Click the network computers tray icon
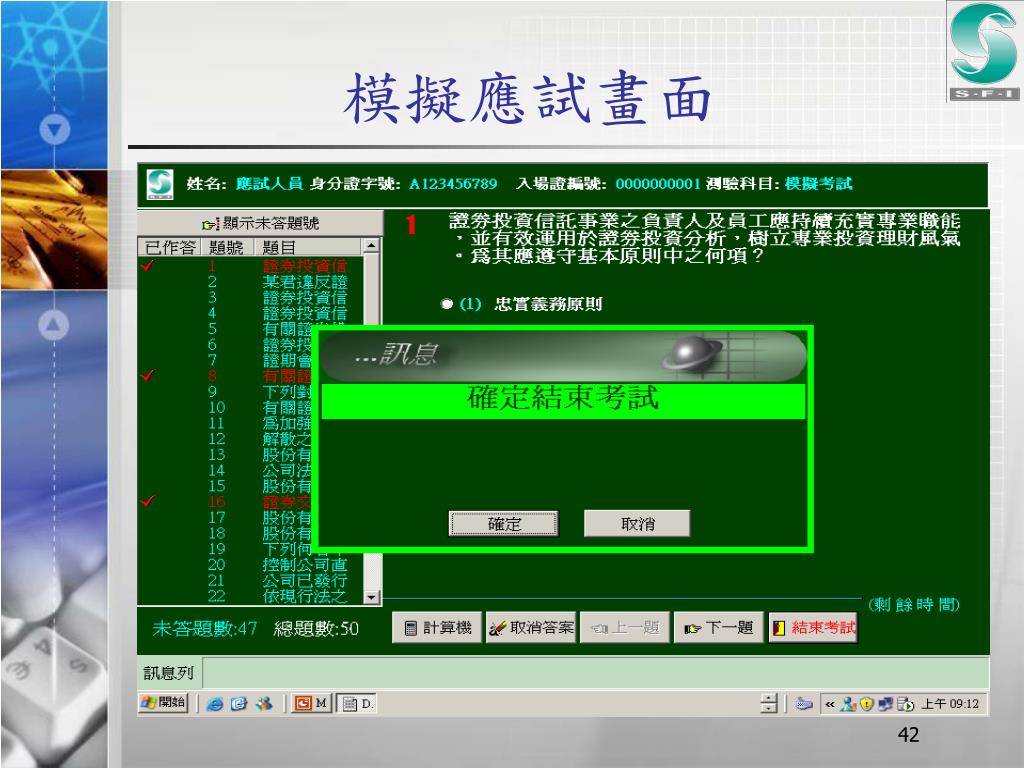Image resolution: width=1024 pixels, height=768 pixels. pos(886,704)
